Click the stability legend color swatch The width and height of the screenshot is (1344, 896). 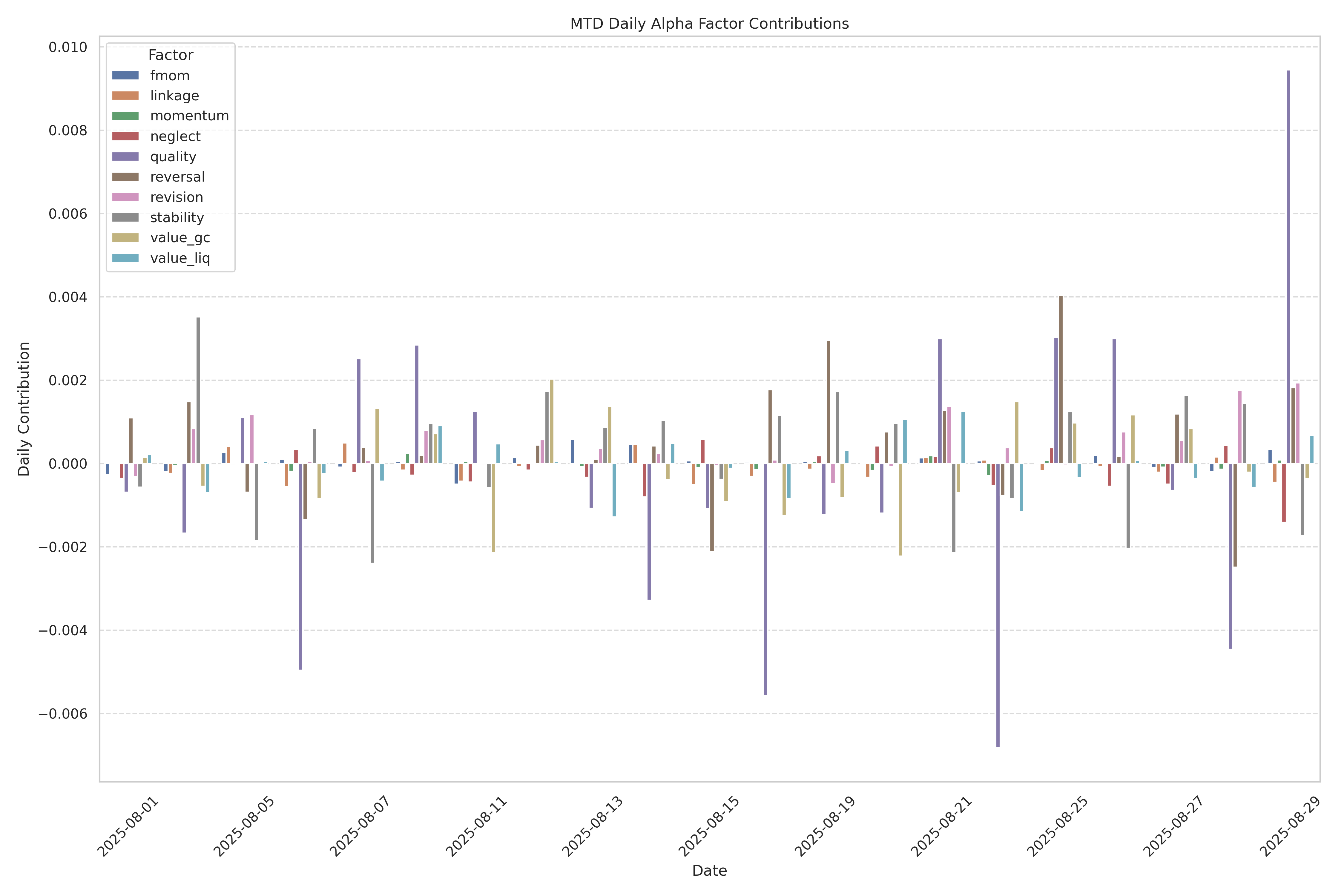[125, 218]
